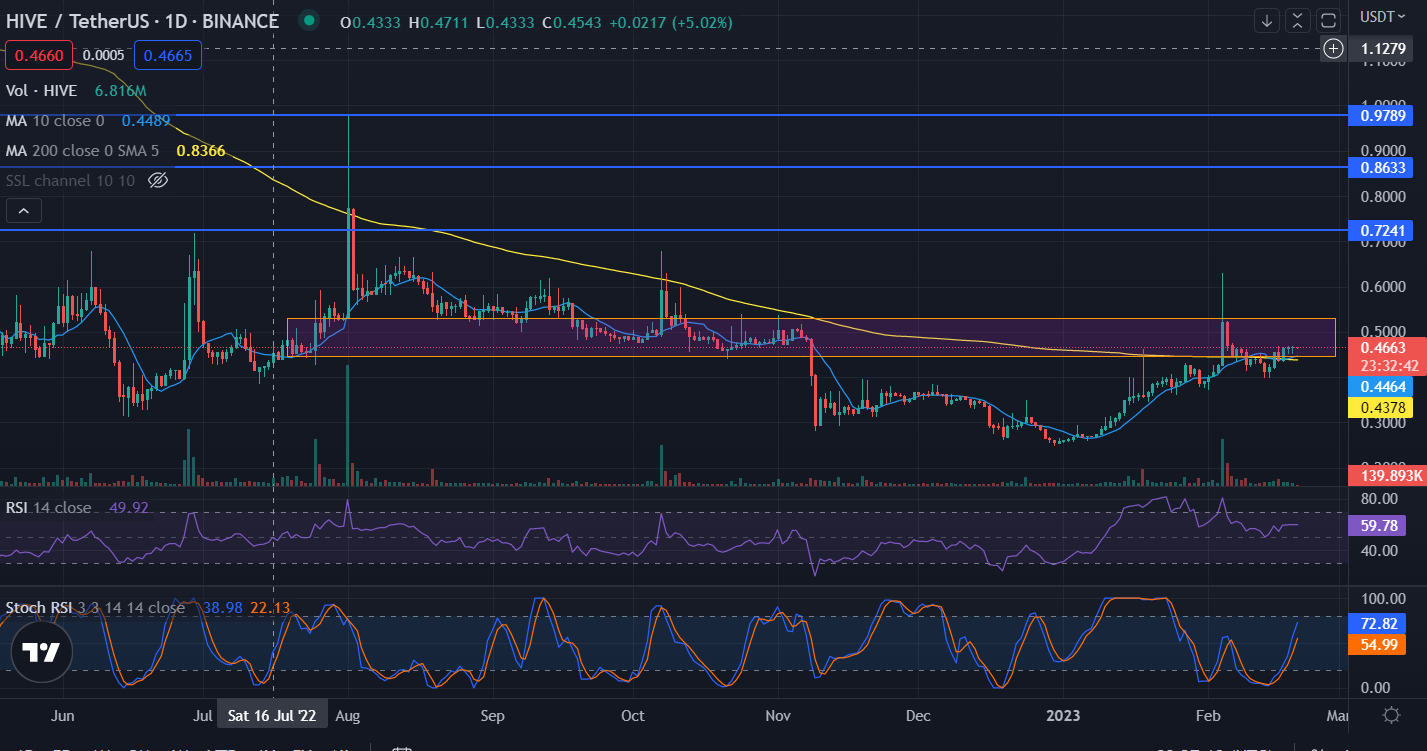Click the 49.92 RSI value in legend

[127, 507]
